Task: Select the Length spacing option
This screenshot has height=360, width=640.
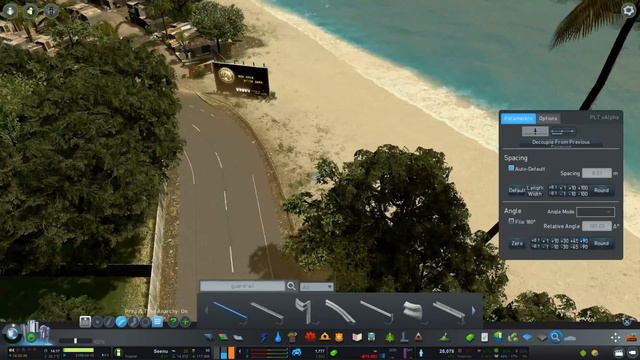Action: (x=535, y=188)
